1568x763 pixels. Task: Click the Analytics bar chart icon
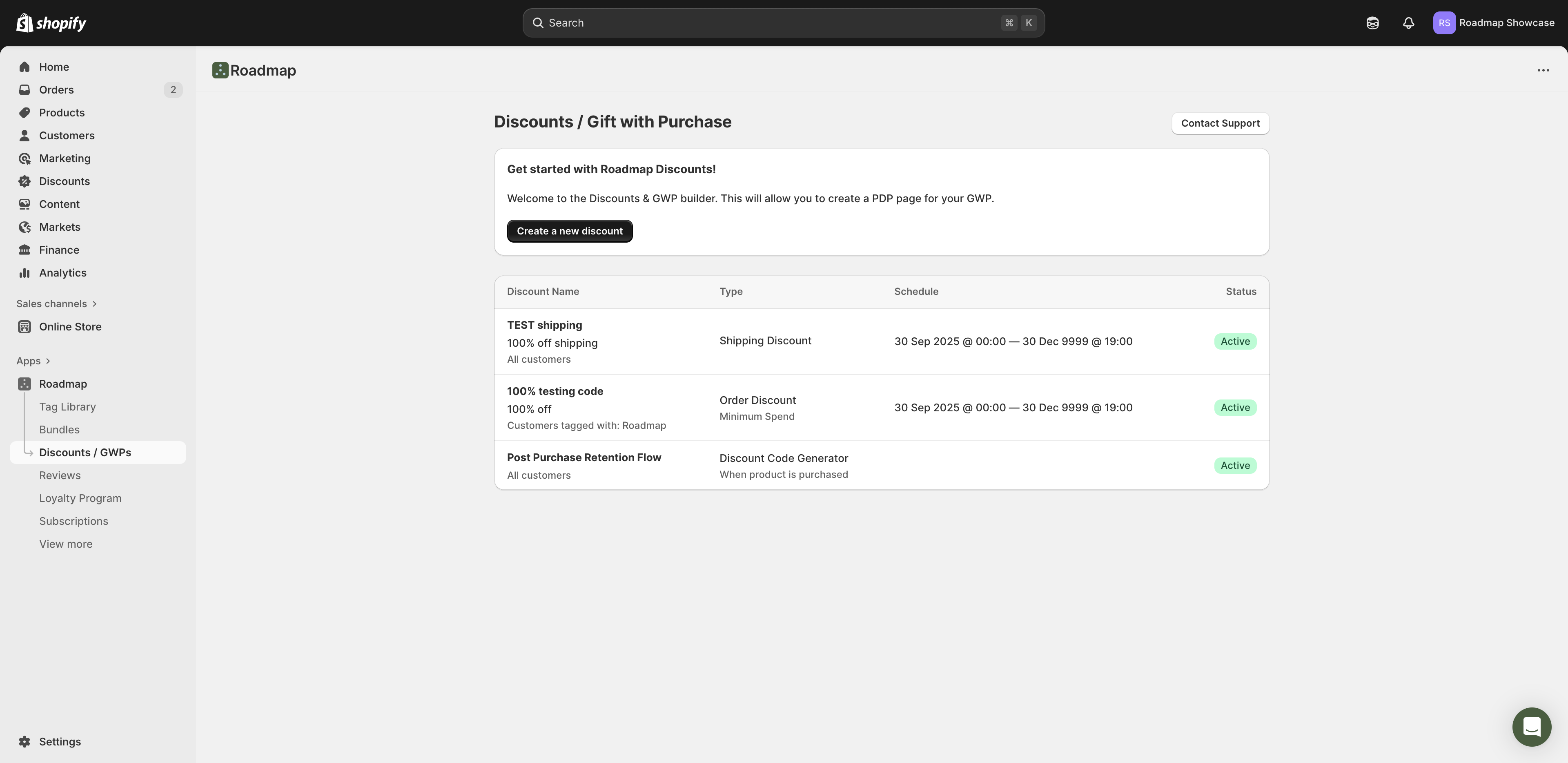[x=24, y=273]
